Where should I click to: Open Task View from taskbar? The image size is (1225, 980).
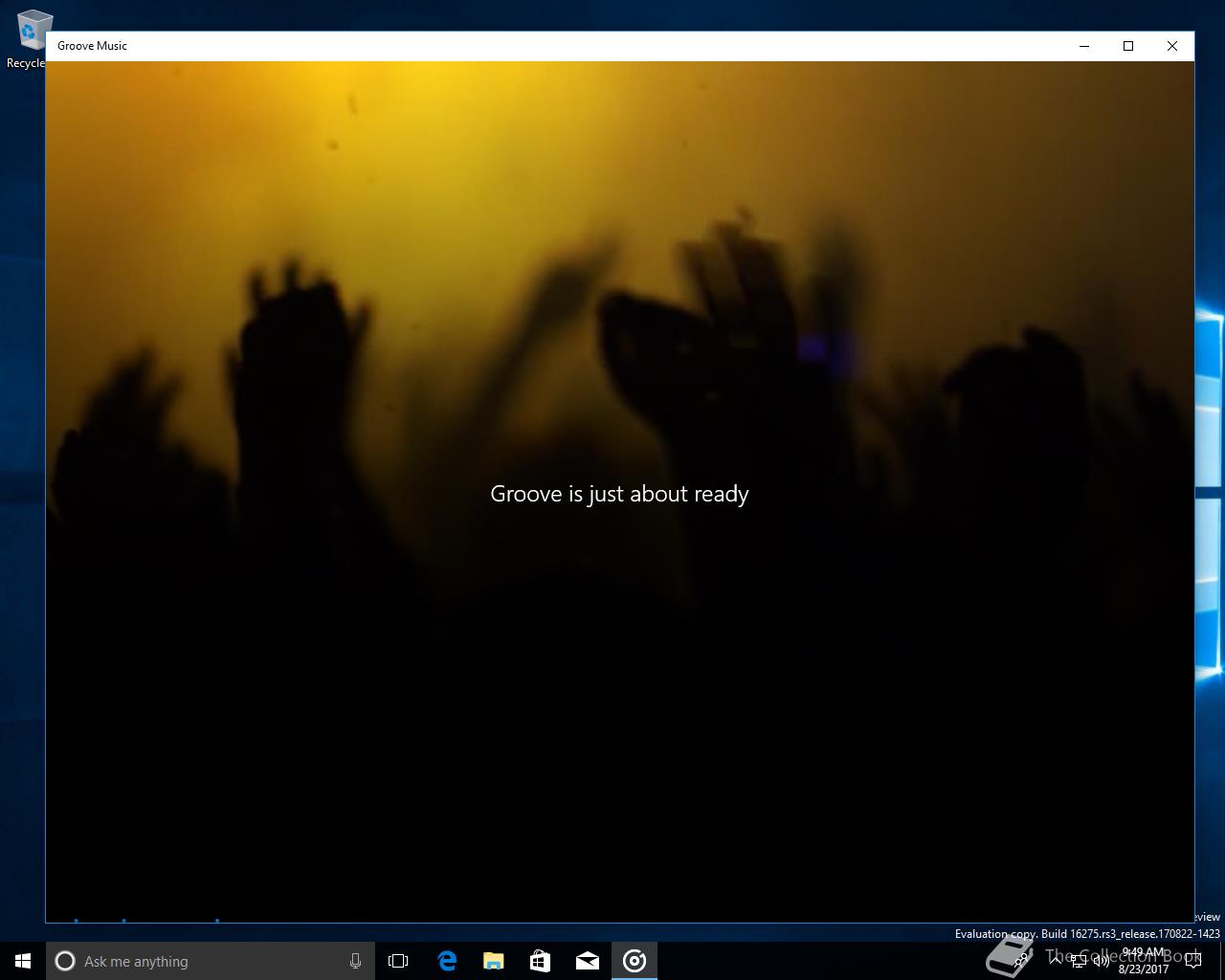pyautogui.click(x=398, y=961)
